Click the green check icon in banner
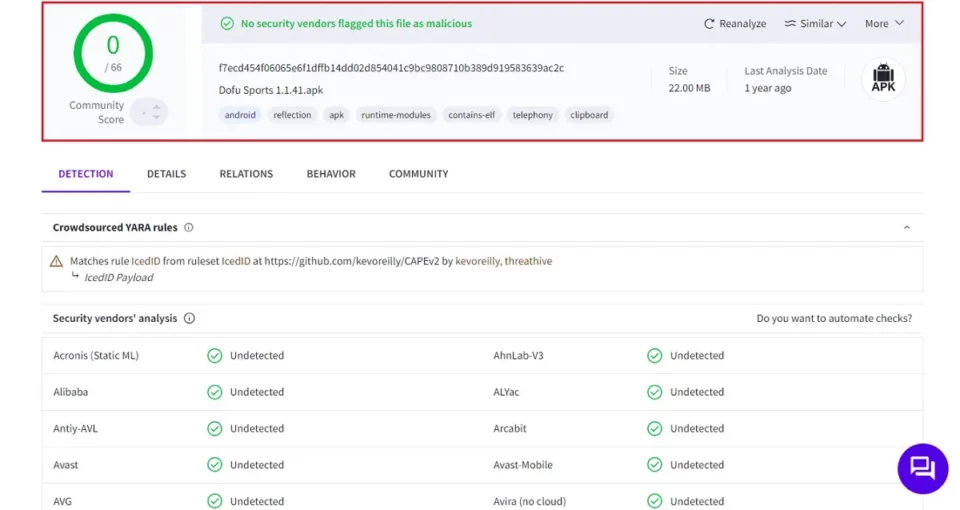 pyautogui.click(x=227, y=24)
